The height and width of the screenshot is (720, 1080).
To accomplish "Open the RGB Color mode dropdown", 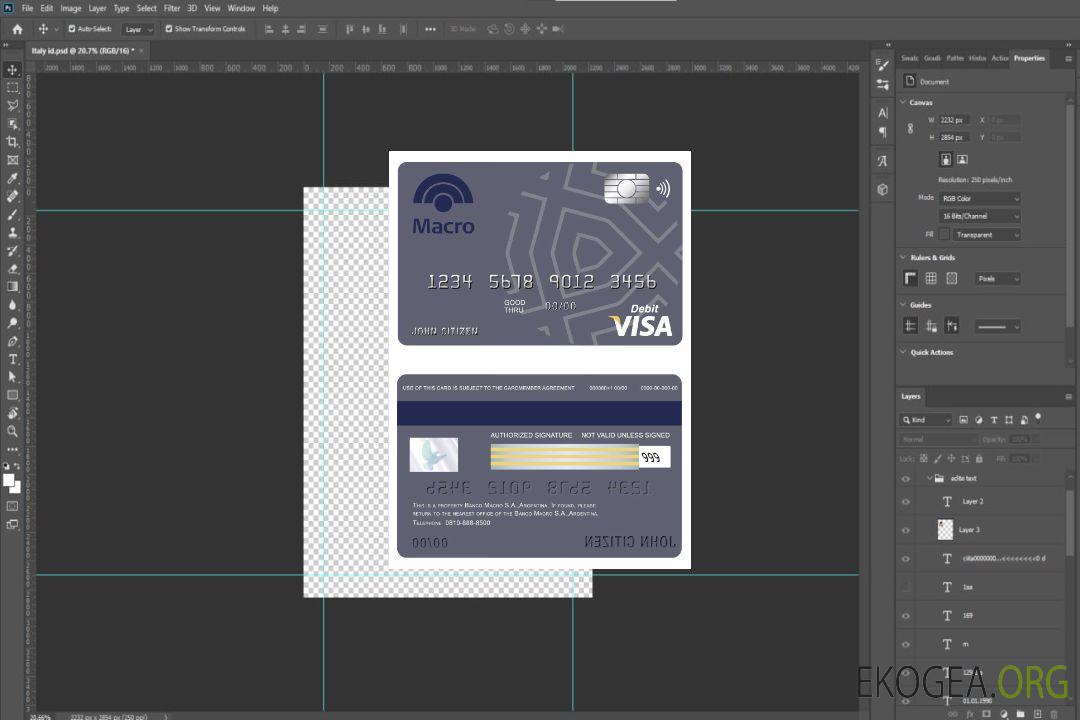I will 979,198.
